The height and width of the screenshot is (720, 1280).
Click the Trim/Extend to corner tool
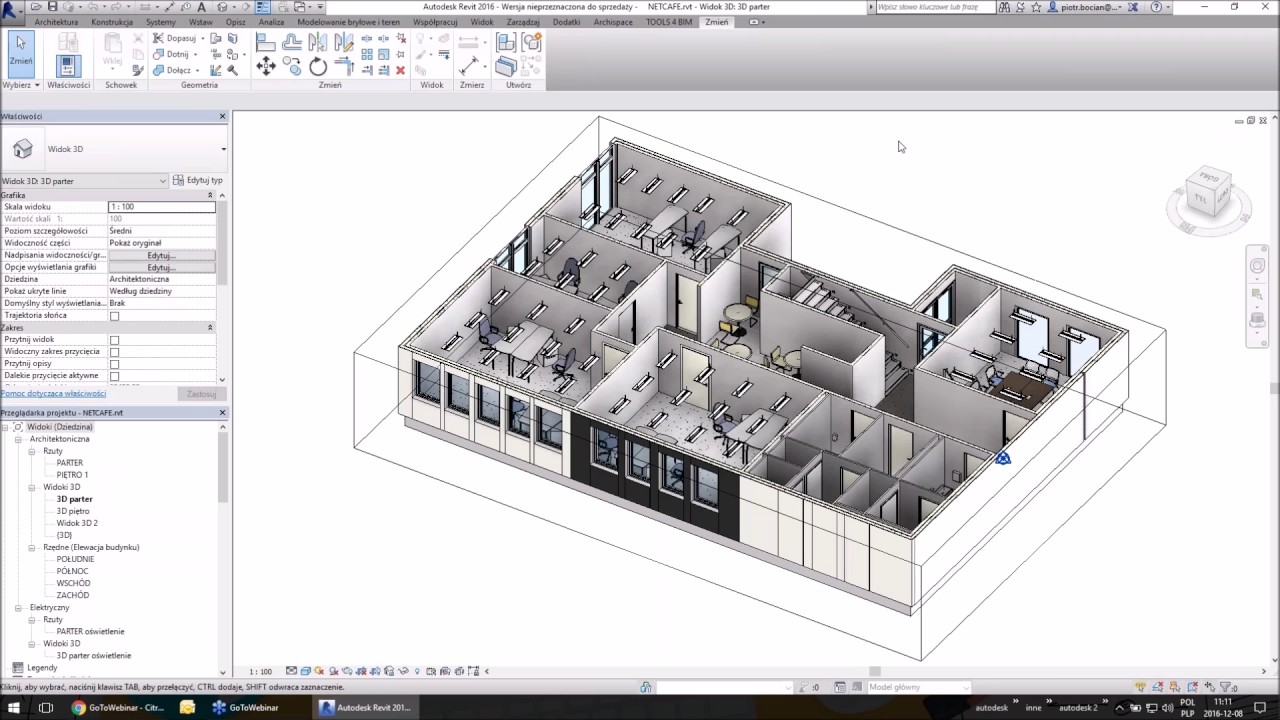point(344,67)
